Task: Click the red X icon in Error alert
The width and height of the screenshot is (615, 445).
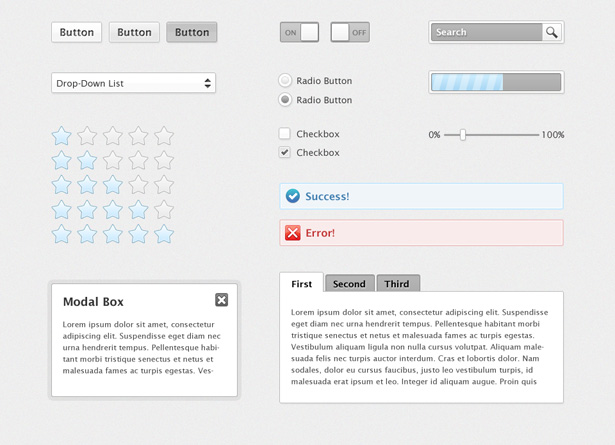Action: click(293, 233)
